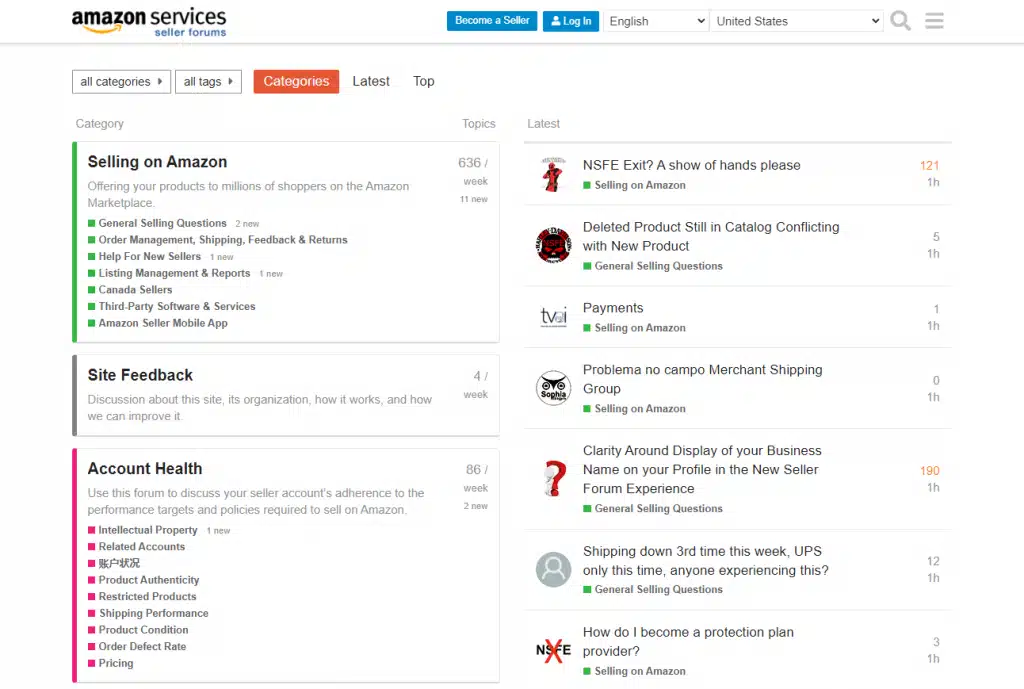Open the Account Health category
Screen dimensions: 1024x689
pyautogui.click(x=145, y=469)
